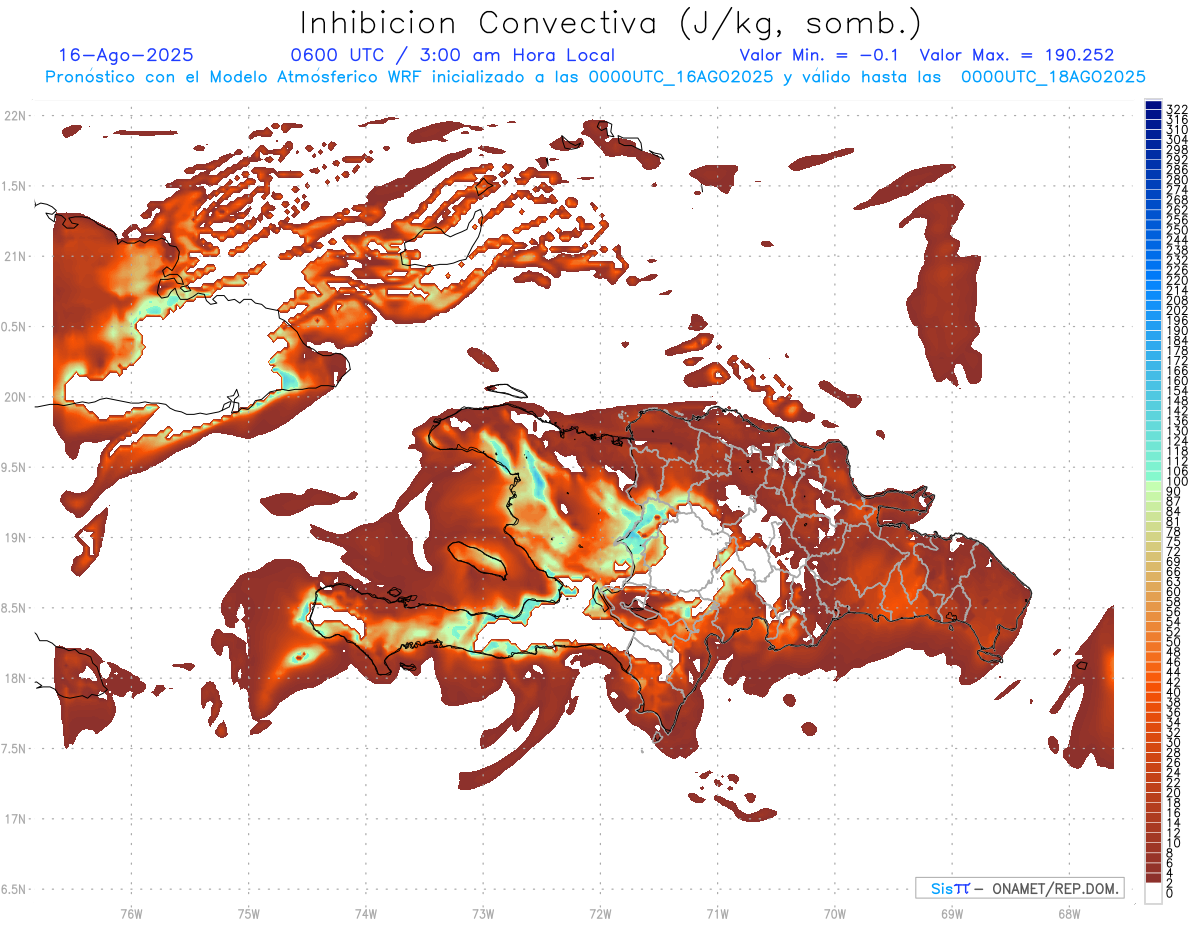Click the 74W longitude label

coord(366,913)
